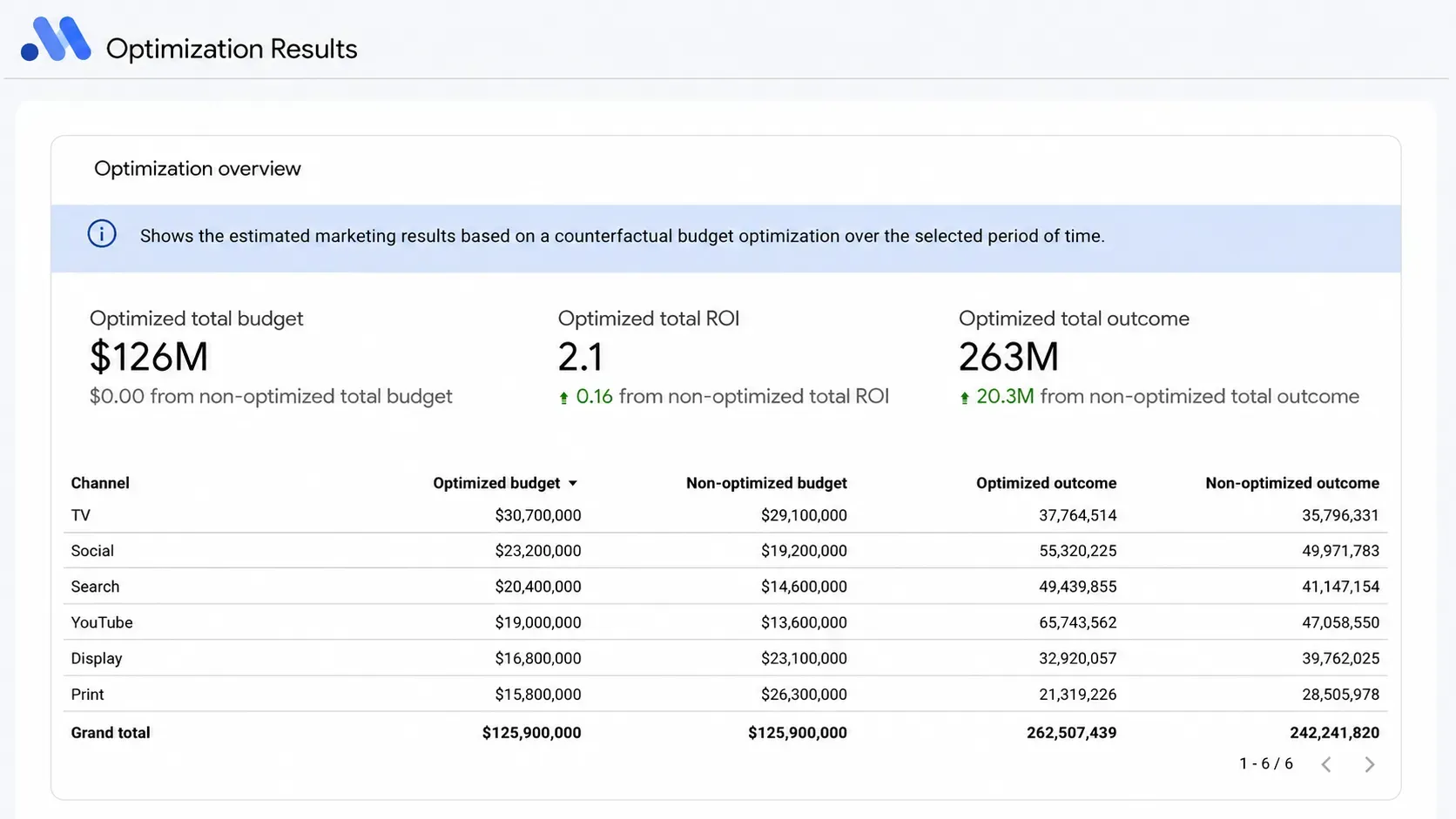Click the Optimized total outcome label
1456x819 pixels.
(1074, 319)
